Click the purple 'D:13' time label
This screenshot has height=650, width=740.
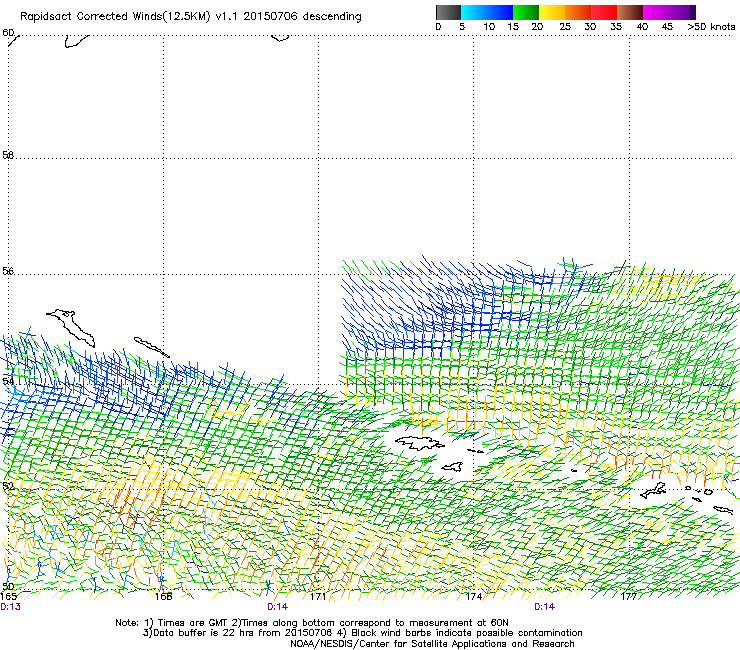pos(10,607)
